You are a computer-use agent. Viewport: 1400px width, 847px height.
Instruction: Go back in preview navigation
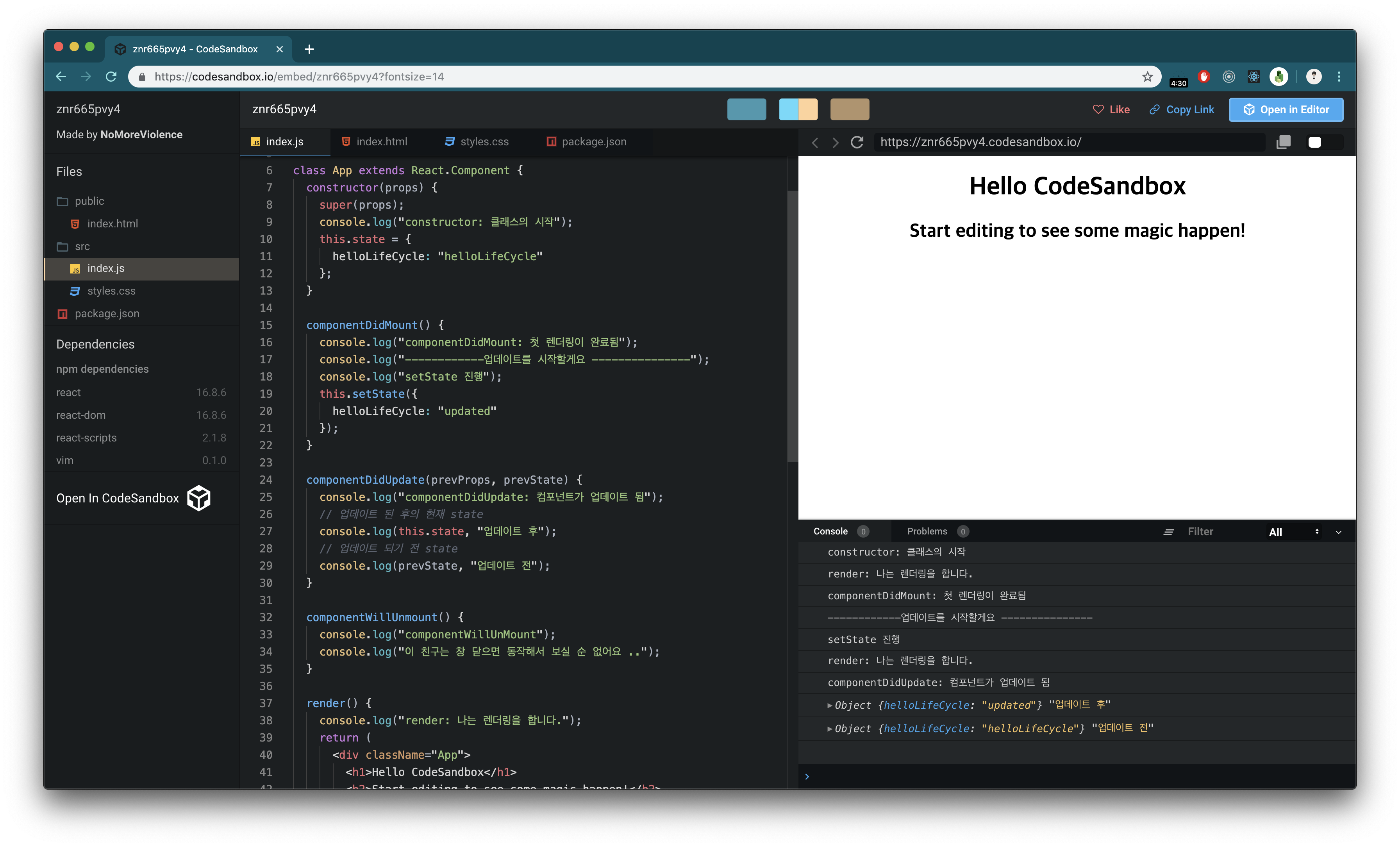(815, 143)
